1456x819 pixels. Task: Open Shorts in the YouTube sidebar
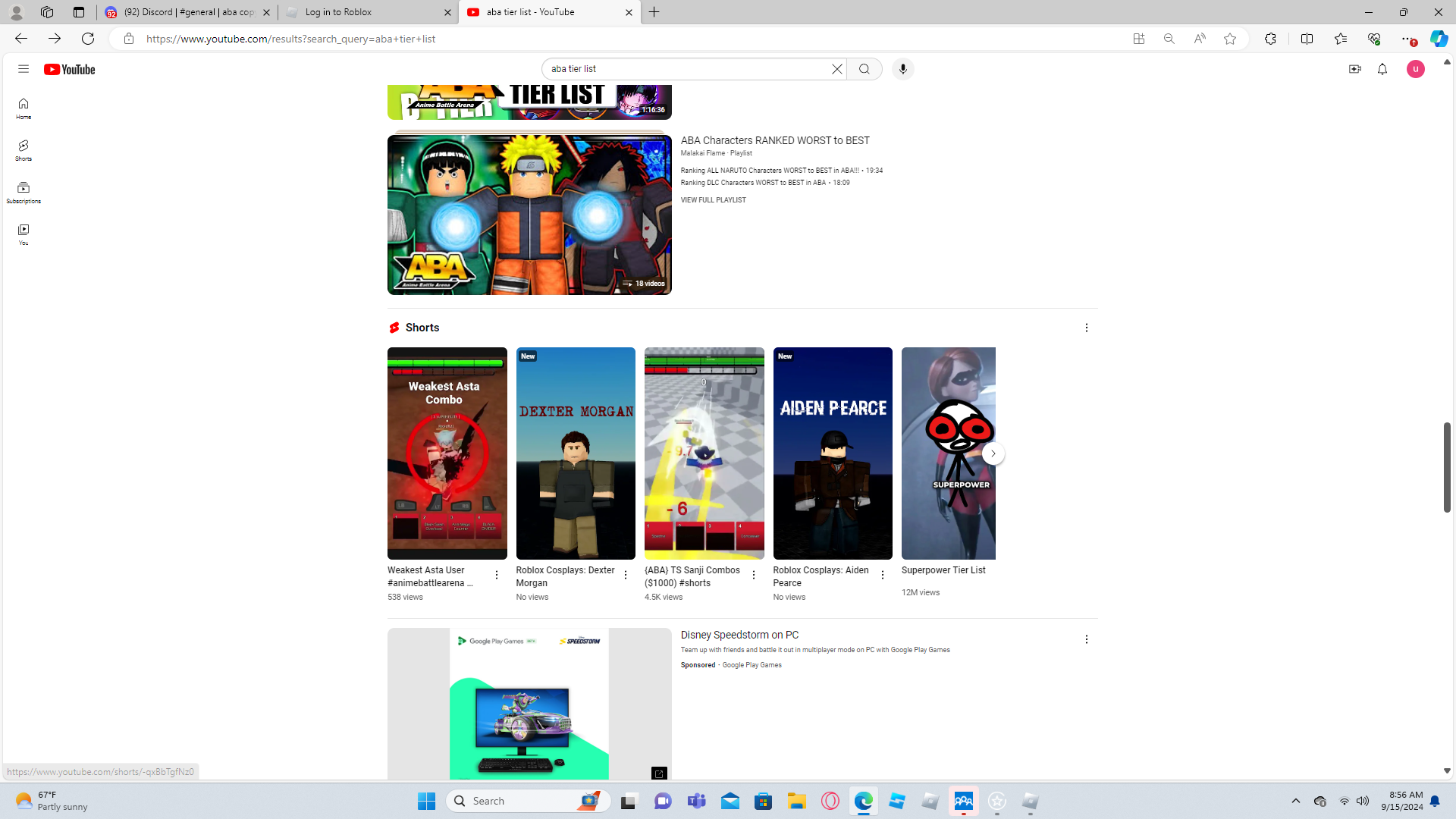(x=24, y=150)
